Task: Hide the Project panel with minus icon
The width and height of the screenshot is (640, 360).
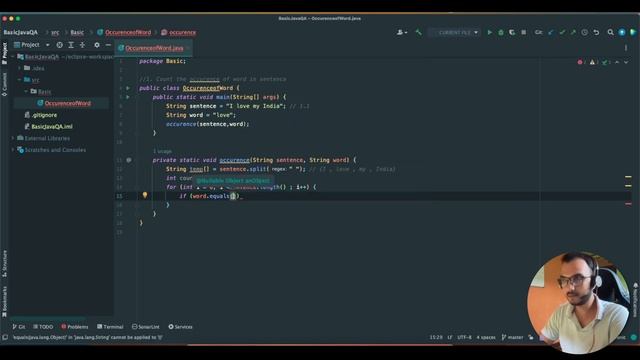Action: coord(108,45)
